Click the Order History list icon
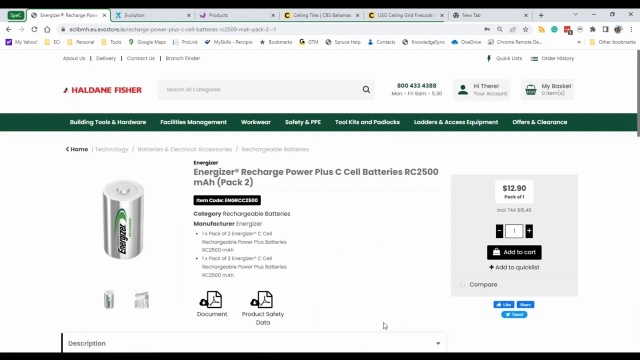640x360 pixels. pos(534,59)
